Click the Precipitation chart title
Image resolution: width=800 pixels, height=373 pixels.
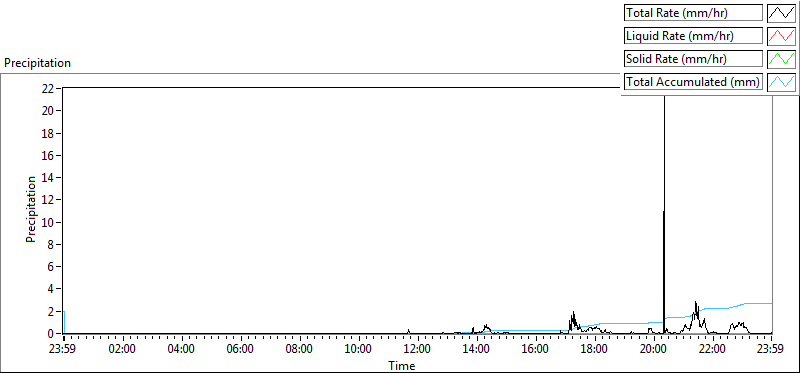pos(37,63)
